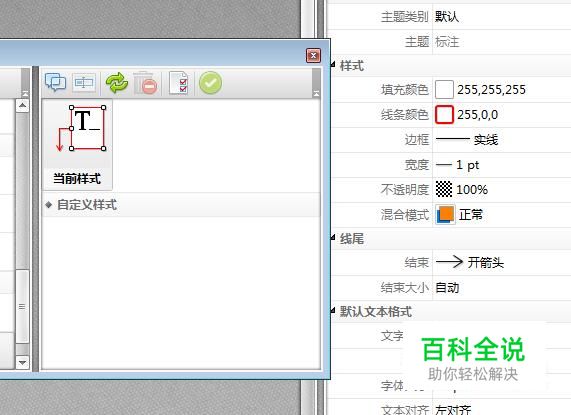Click the 主题 标注 value
571x415 pixels.
447,42
